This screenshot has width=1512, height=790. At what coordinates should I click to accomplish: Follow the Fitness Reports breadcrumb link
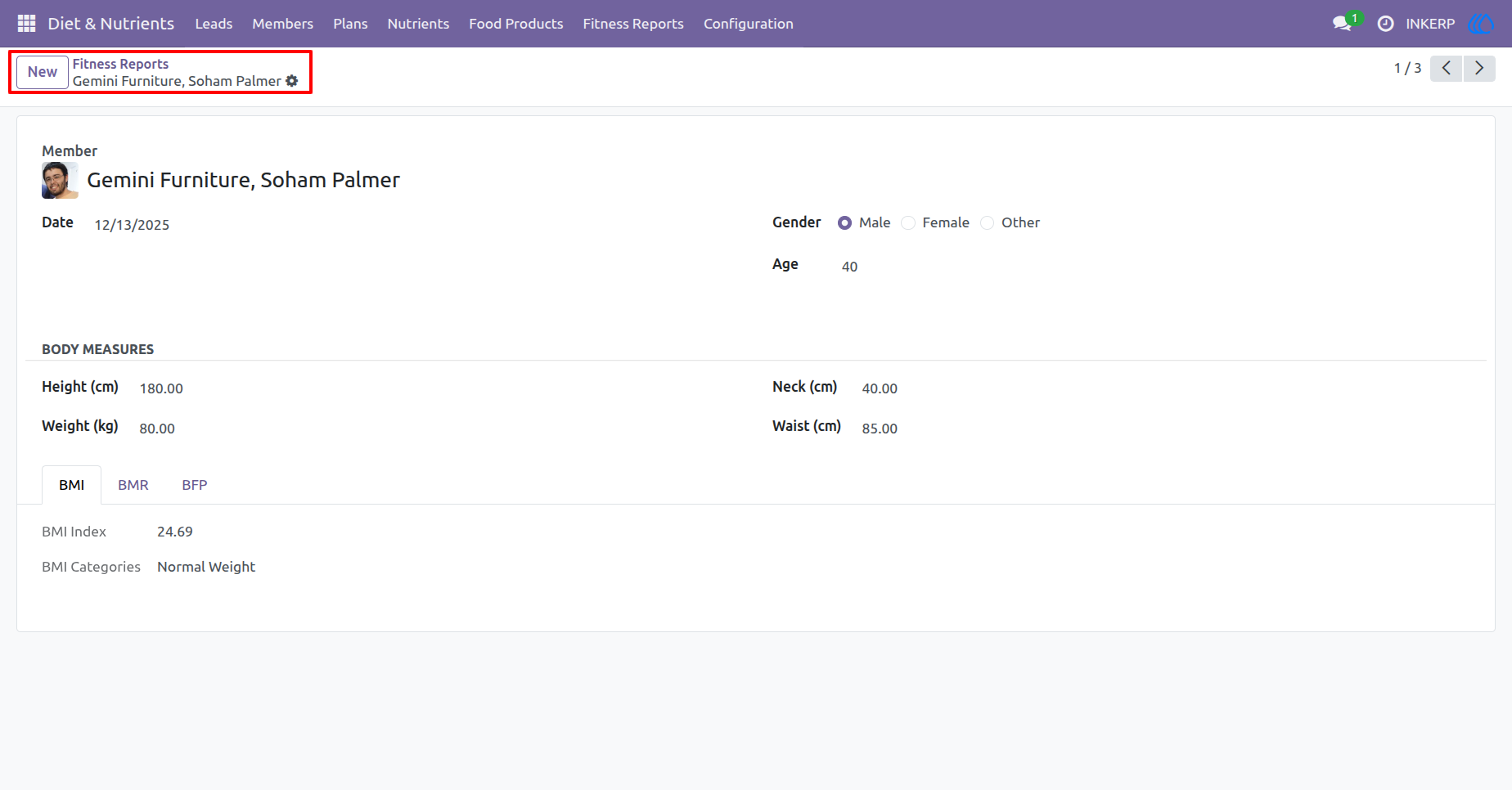pos(120,64)
